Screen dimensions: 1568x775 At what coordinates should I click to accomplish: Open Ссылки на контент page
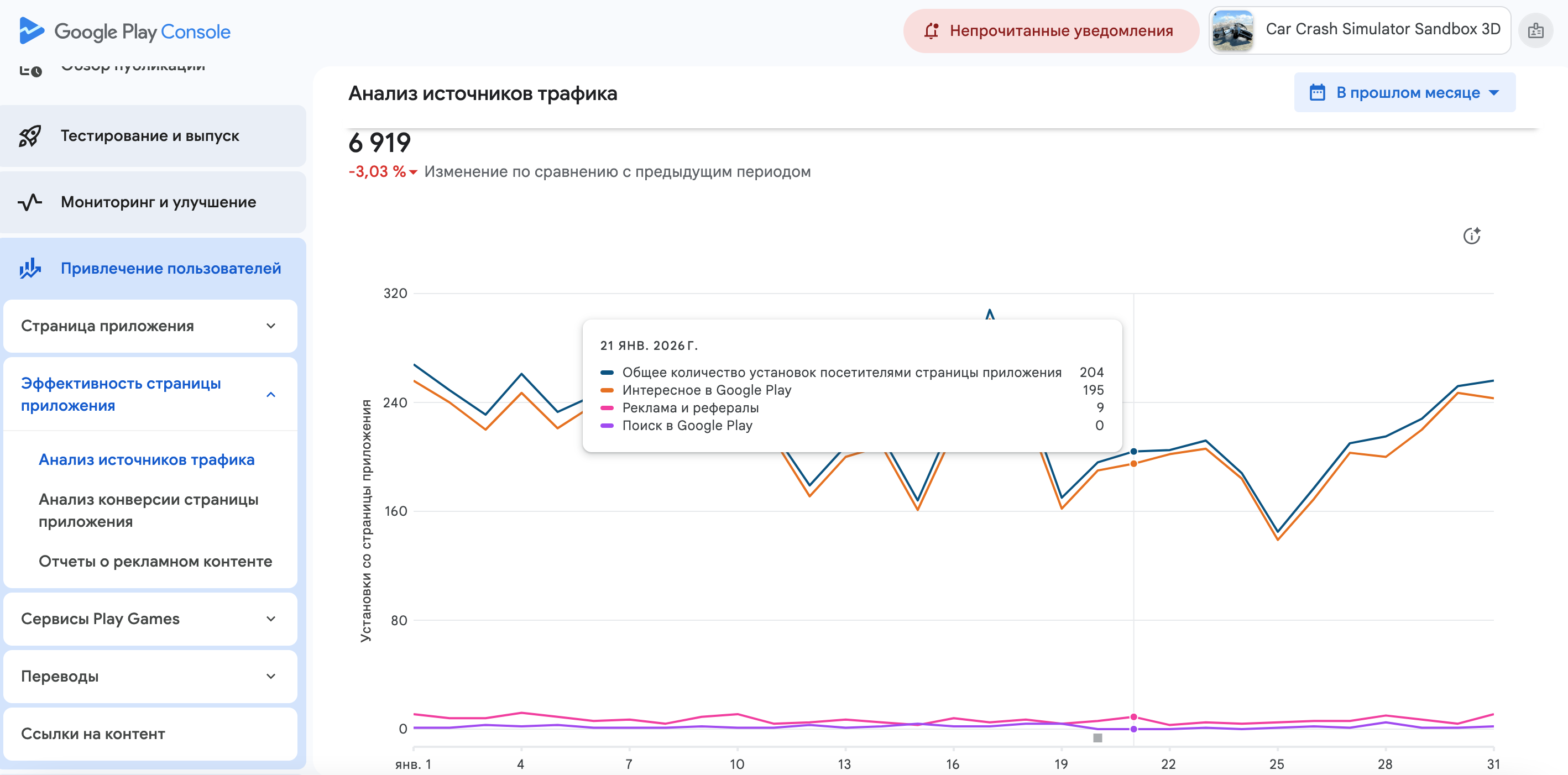point(92,734)
